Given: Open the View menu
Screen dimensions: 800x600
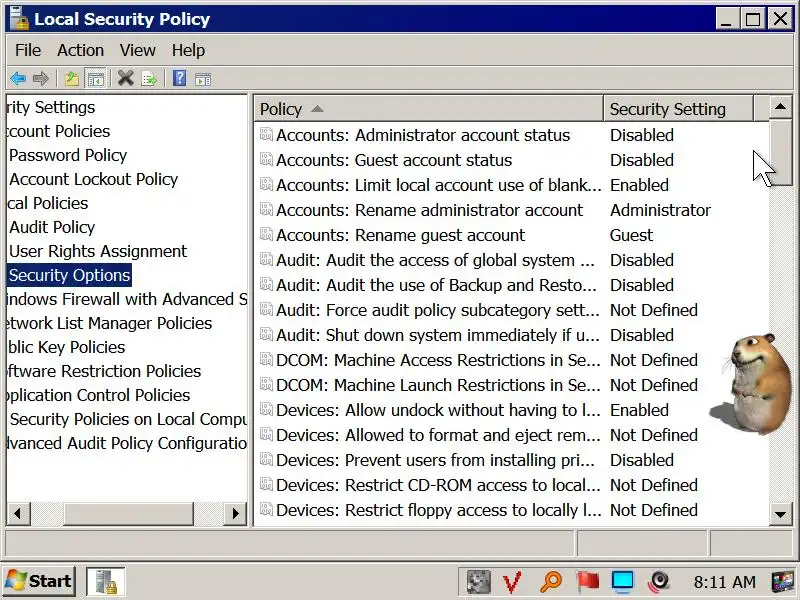Looking at the screenshot, I should pyautogui.click(x=138, y=50).
